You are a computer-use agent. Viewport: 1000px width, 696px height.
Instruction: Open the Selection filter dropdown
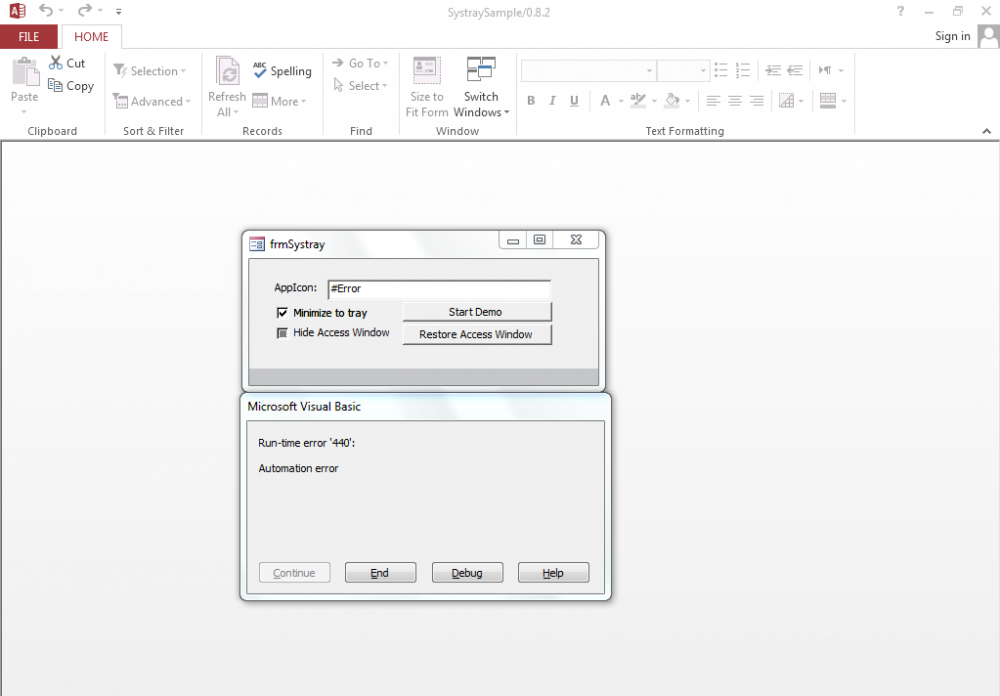tap(150, 71)
